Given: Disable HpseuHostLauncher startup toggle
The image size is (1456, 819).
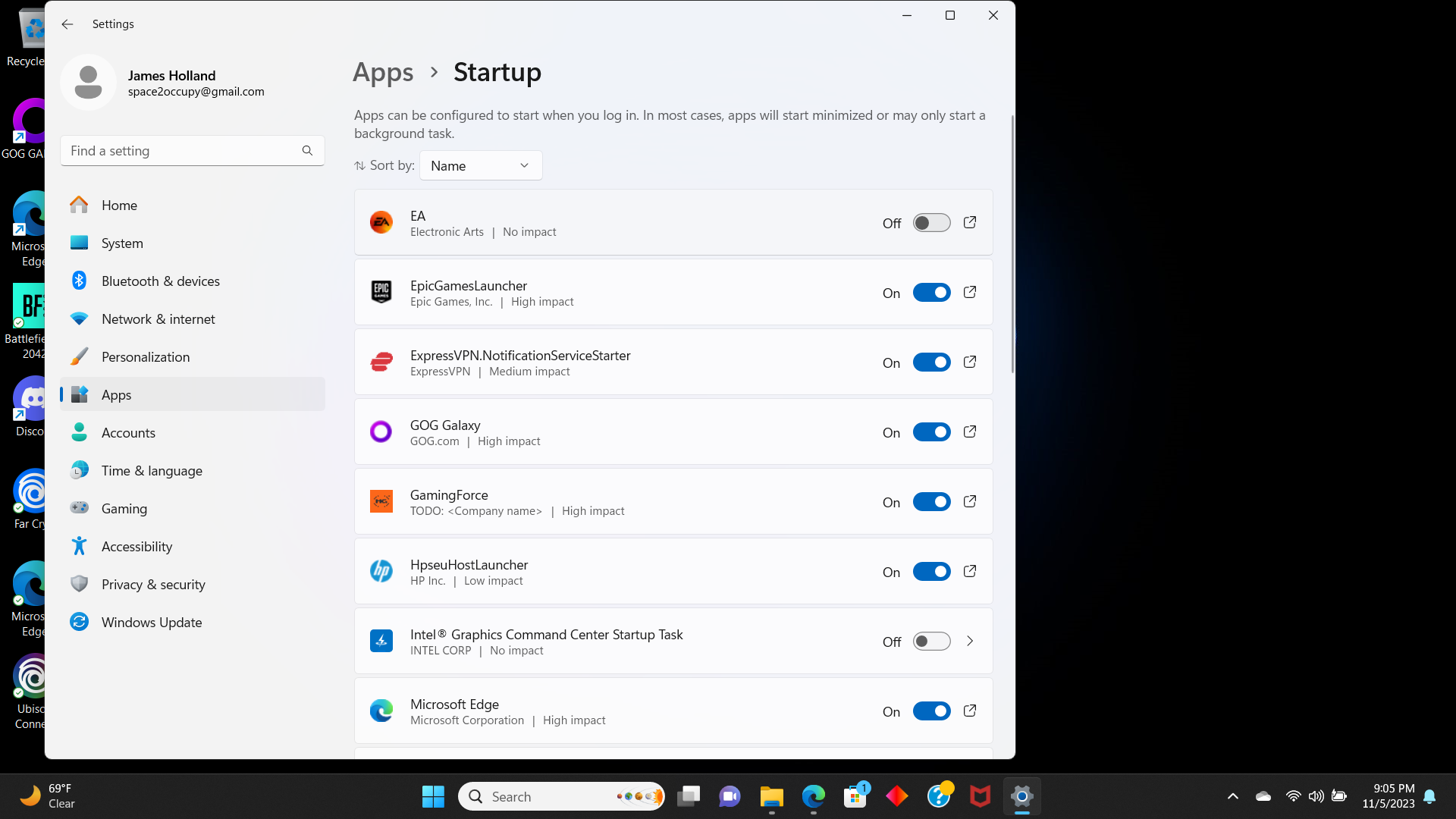Looking at the screenshot, I should coord(931,572).
